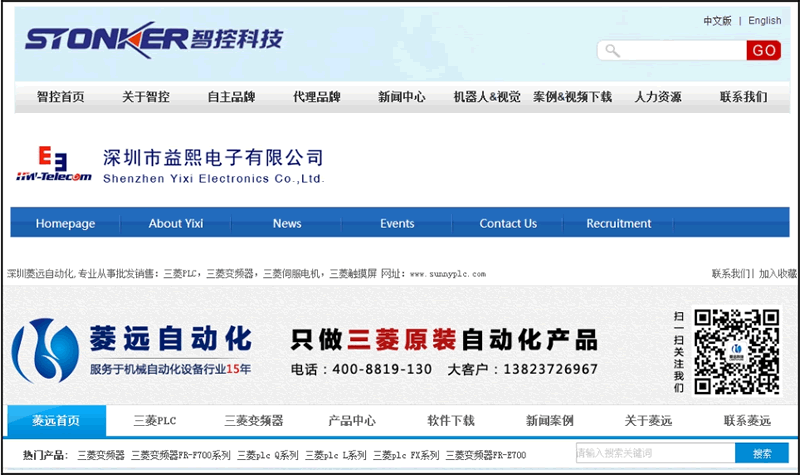Click the blue 搜索 button

pos(762,453)
